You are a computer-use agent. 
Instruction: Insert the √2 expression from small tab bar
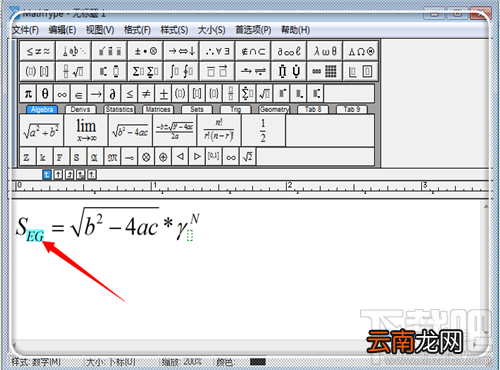pyautogui.click(x=248, y=157)
